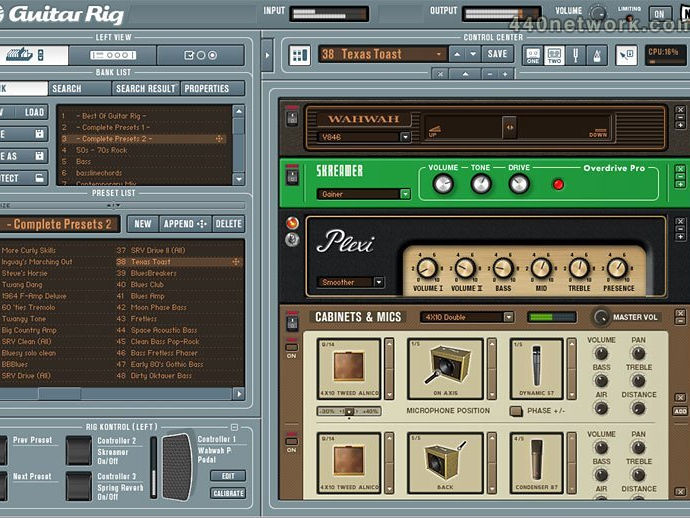The width and height of the screenshot is (690, 518).
Task: Toggle the Limiting ON button
Action: (x=659, y=14)
